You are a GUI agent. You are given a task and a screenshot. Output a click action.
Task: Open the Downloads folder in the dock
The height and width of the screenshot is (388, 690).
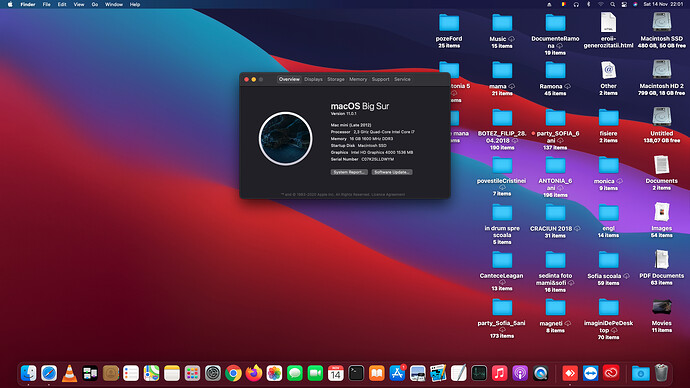point(641,373)
